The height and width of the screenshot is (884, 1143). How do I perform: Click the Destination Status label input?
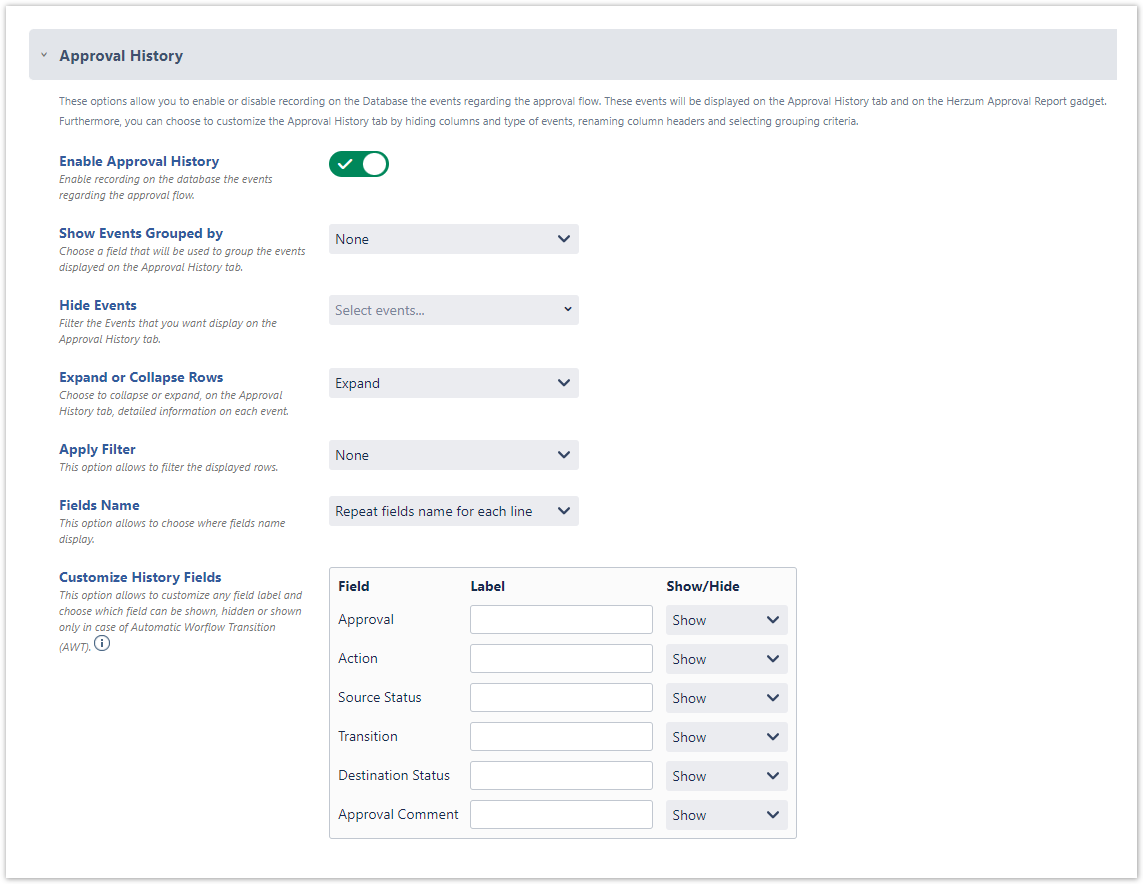(561, 776)
